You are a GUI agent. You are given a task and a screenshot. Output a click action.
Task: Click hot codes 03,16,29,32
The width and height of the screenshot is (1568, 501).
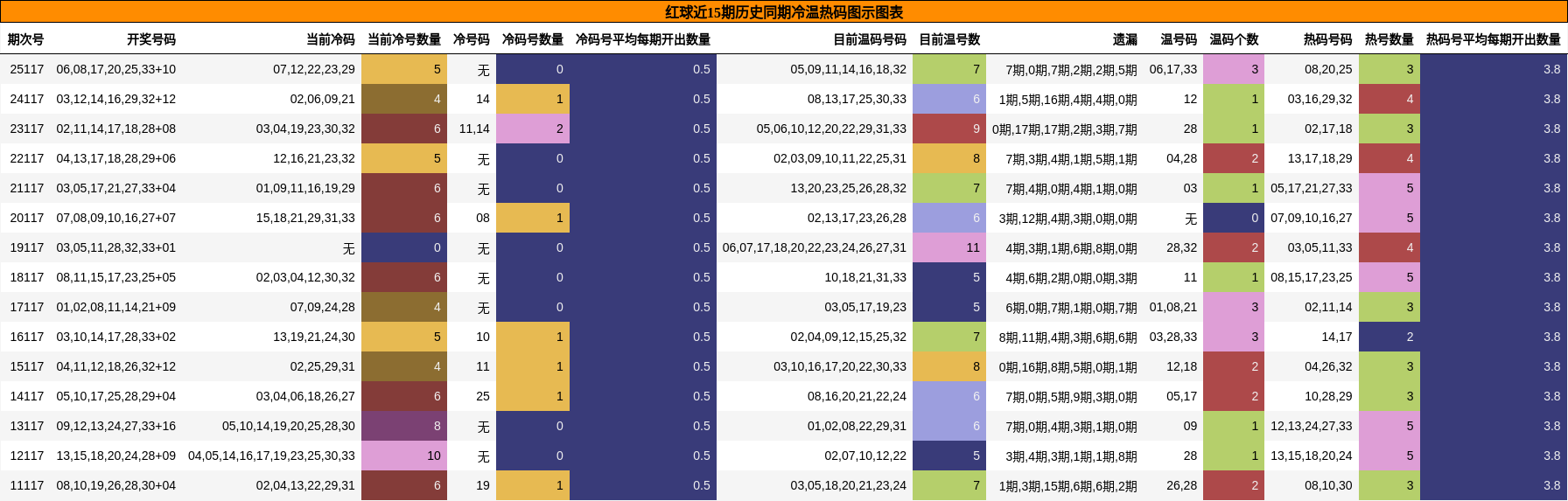pos(1319,99)
